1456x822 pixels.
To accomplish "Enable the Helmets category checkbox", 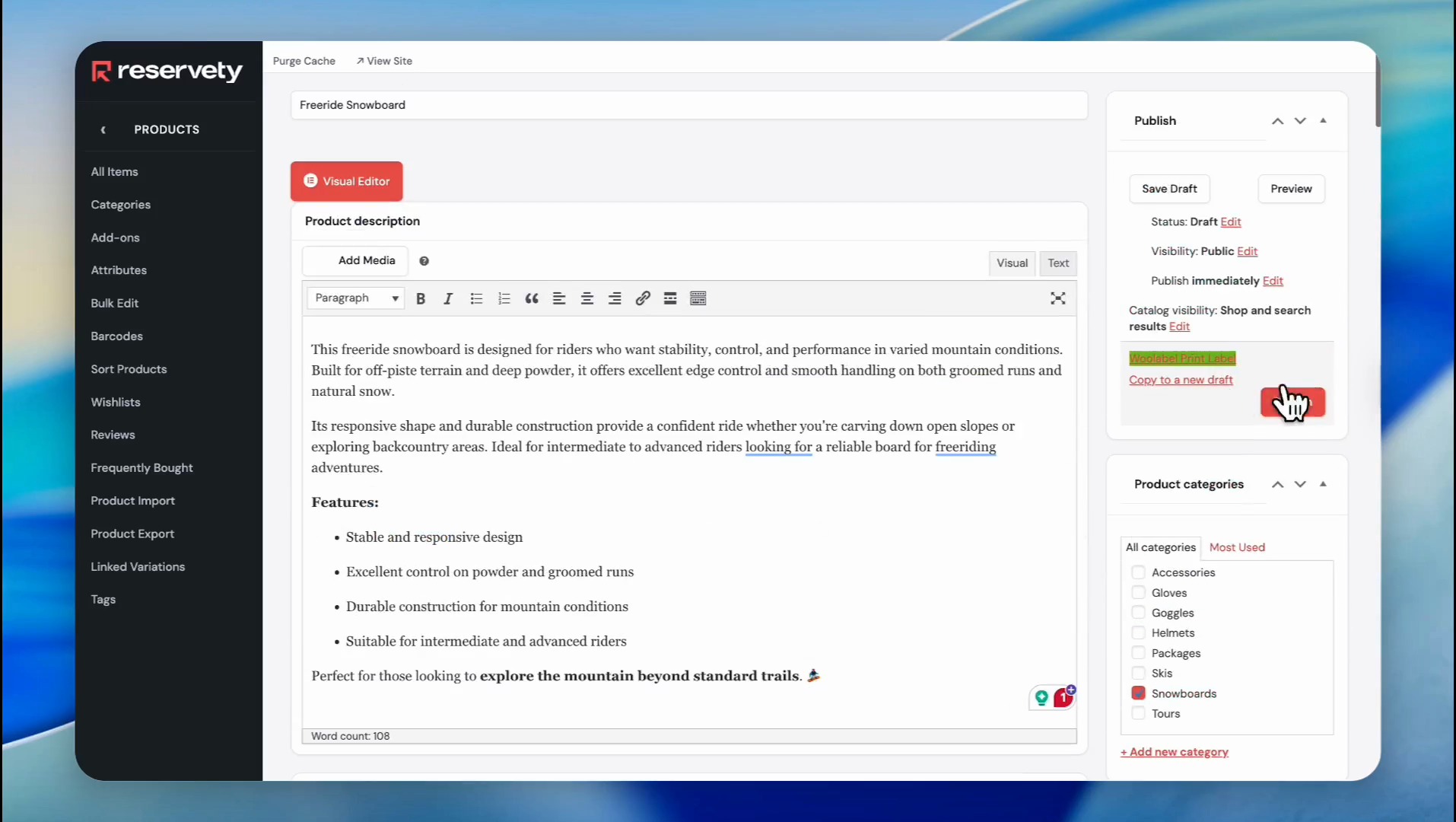I will coord(1138,632).
